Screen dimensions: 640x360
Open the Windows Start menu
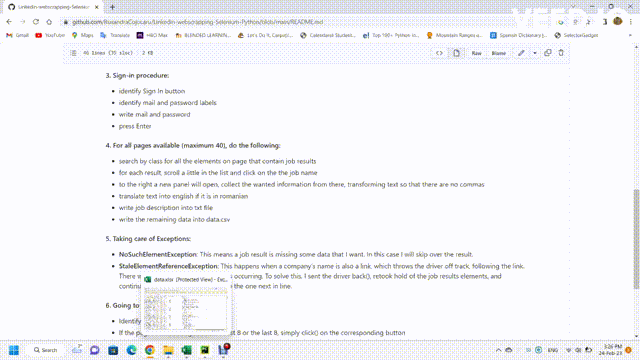pos(14,350)
